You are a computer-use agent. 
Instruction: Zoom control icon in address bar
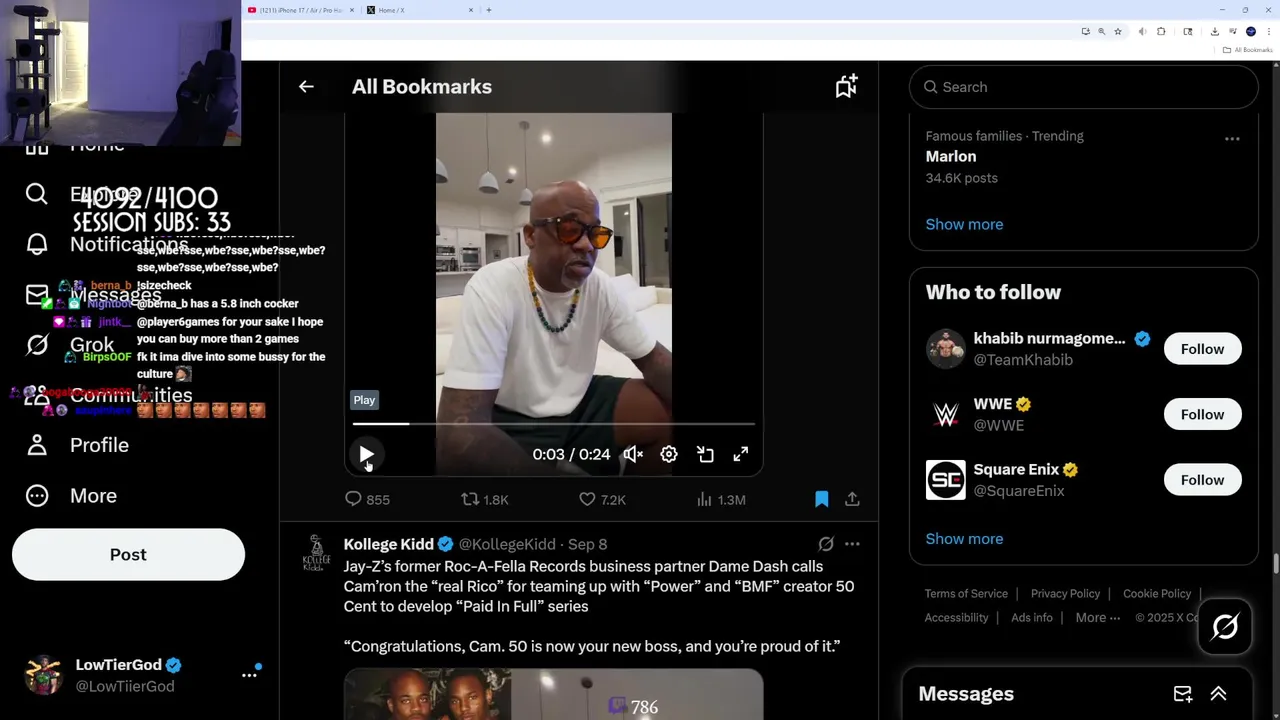[x=1101, y=31]
